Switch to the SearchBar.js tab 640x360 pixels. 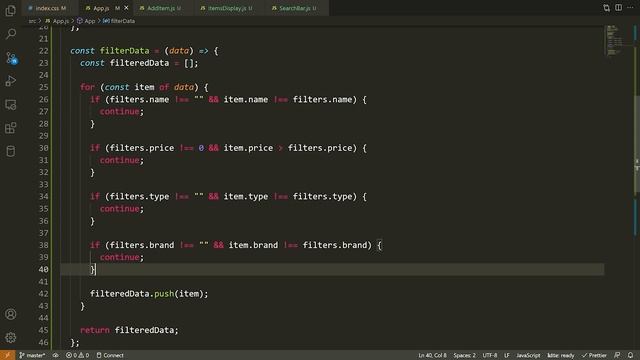coord(298,8)
